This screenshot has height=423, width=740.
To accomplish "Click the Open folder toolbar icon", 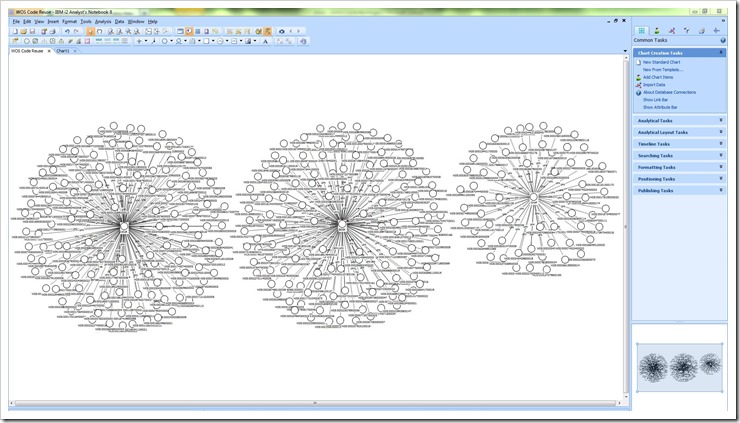I will click(x=24, y=32).
